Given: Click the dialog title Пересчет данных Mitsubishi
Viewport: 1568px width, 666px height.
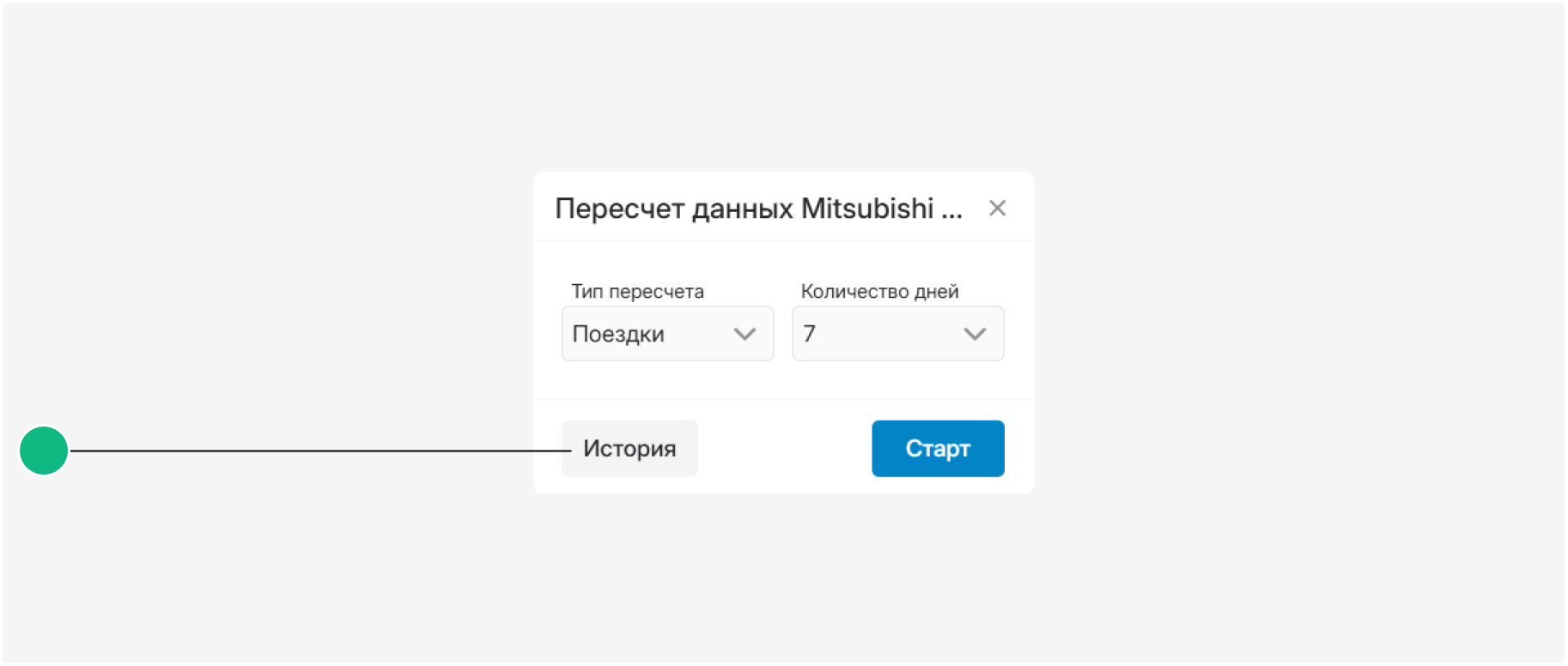Looking at the screenshot, I should 758,209.
